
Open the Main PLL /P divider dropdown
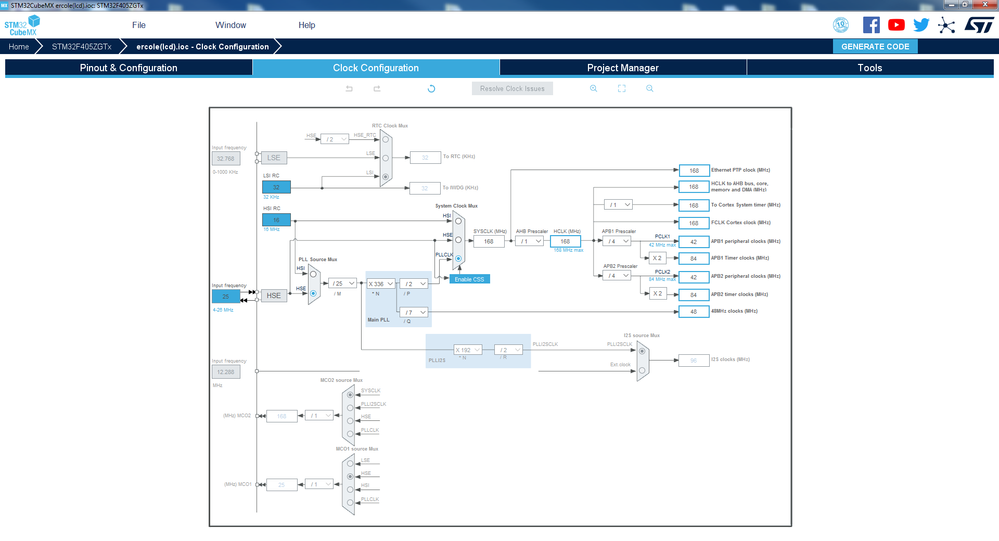pyautogui.click(x=413, y=284)
